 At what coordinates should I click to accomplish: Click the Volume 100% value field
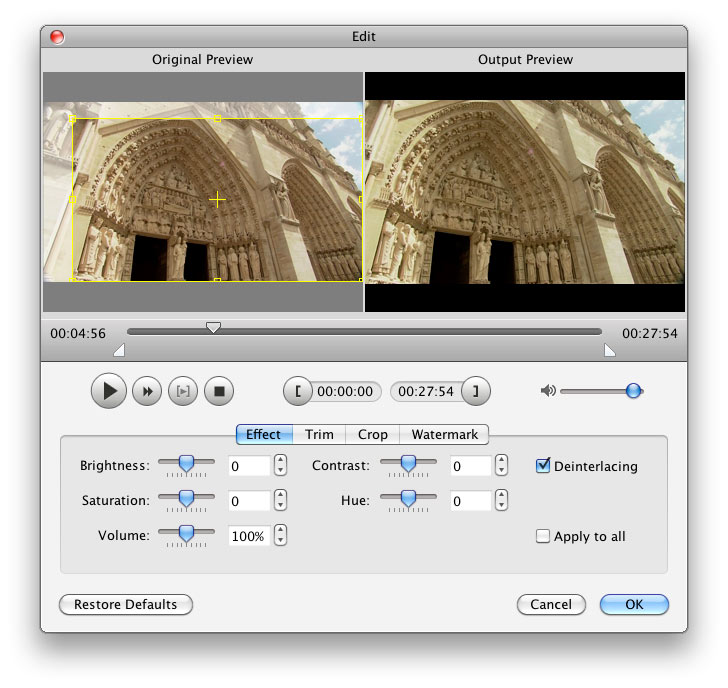(x=249, y=536)
